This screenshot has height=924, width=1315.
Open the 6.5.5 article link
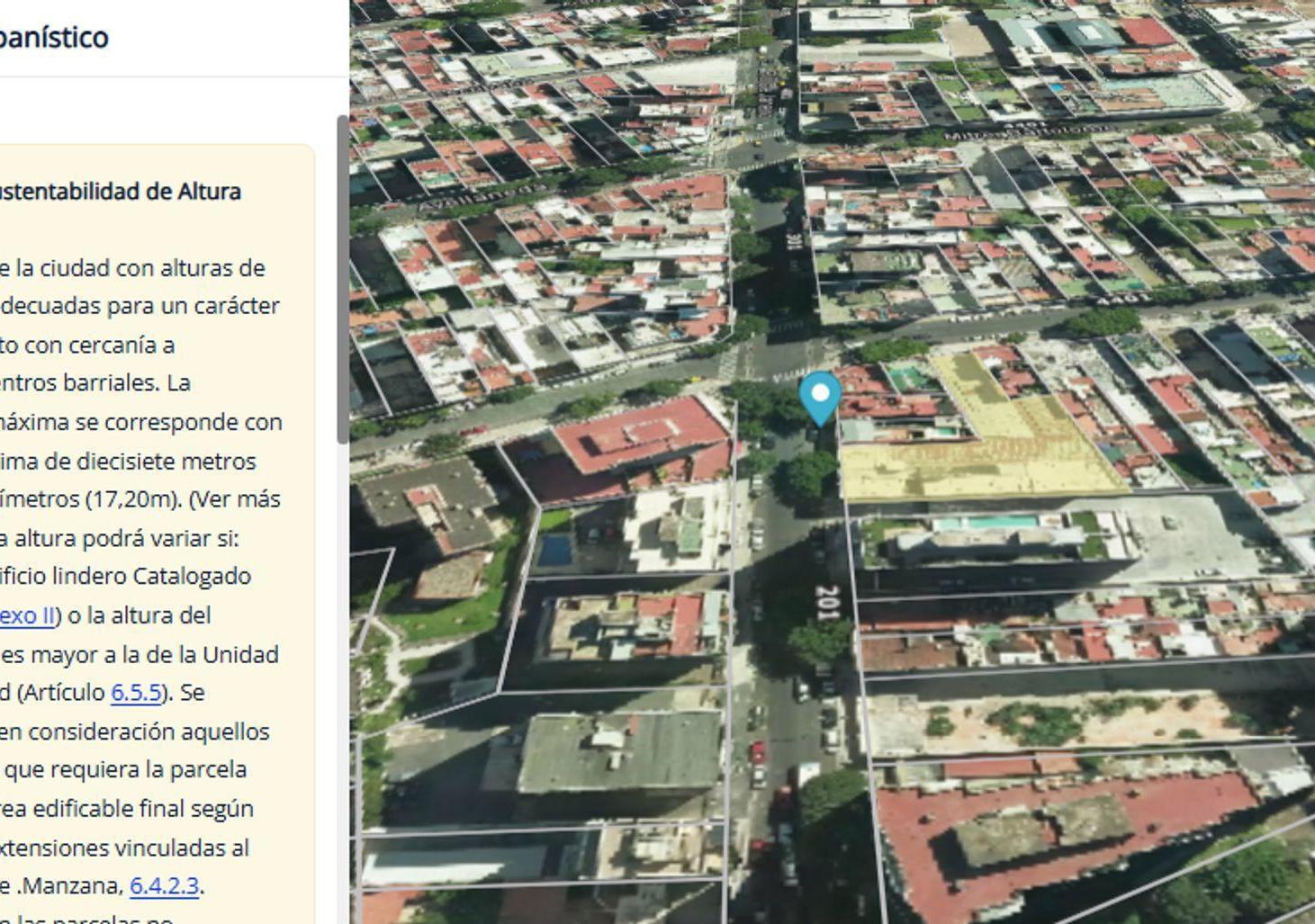pos(136,692)
